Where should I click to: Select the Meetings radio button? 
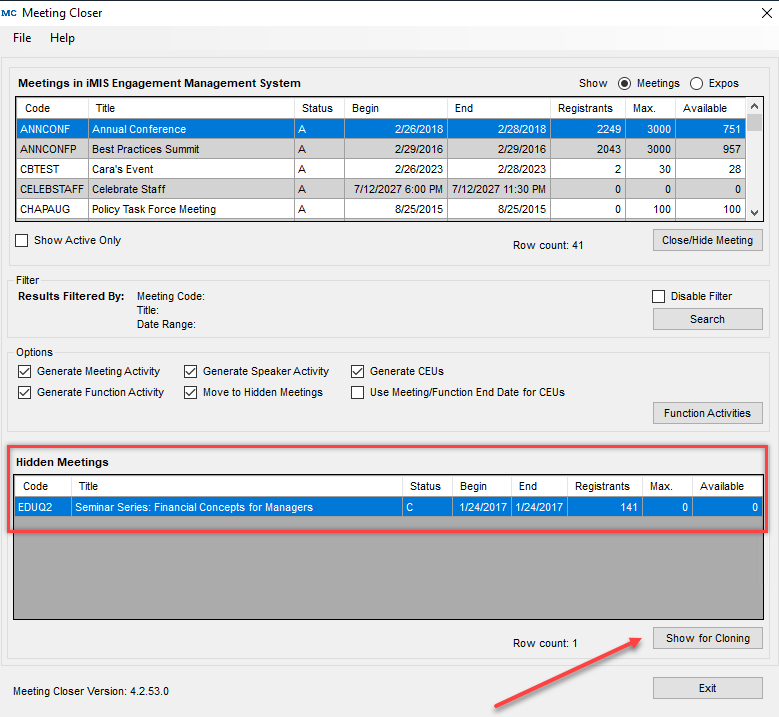[x=625, y=83]
